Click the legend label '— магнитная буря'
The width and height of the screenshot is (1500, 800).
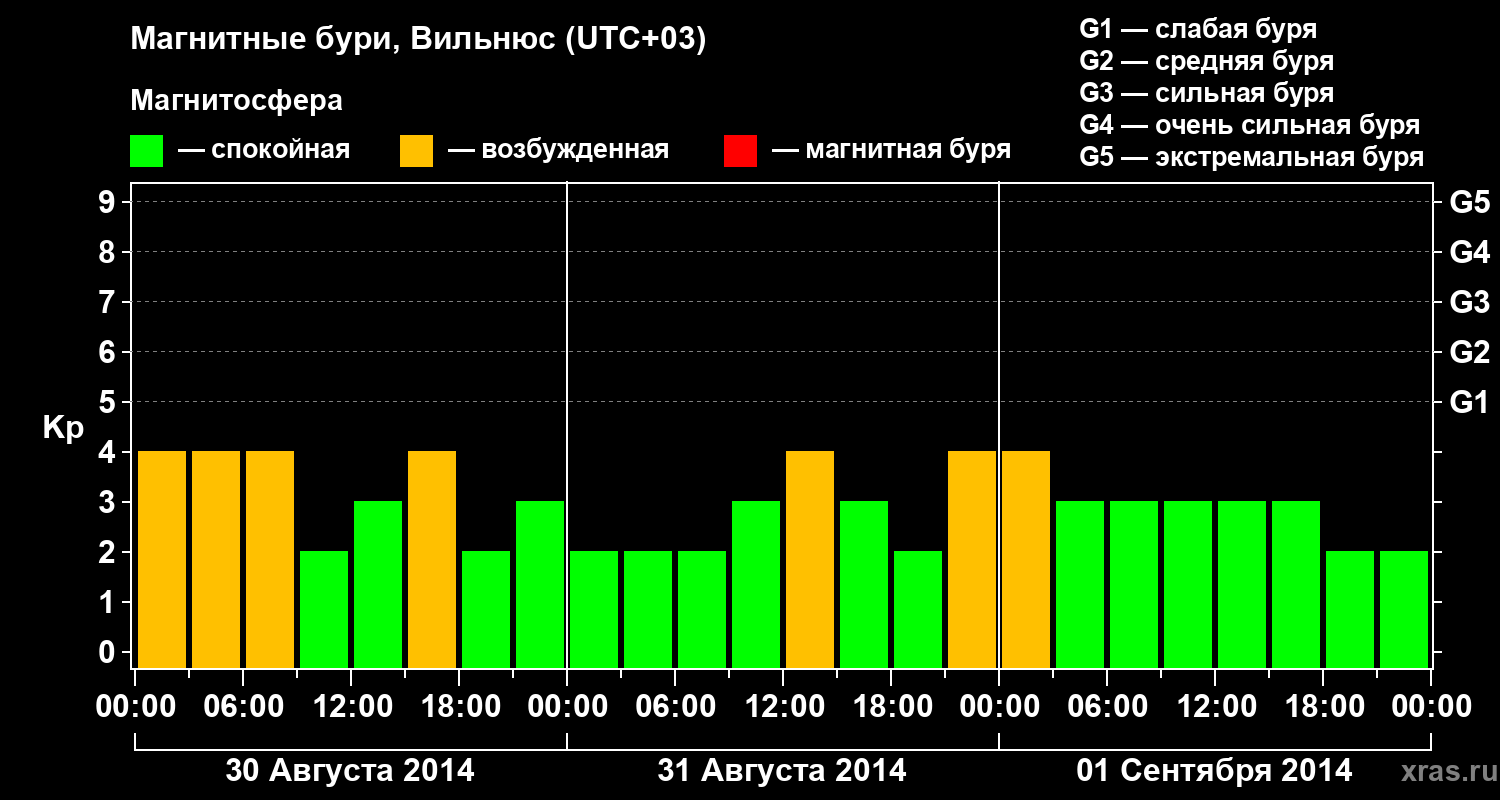pos(892,150)
